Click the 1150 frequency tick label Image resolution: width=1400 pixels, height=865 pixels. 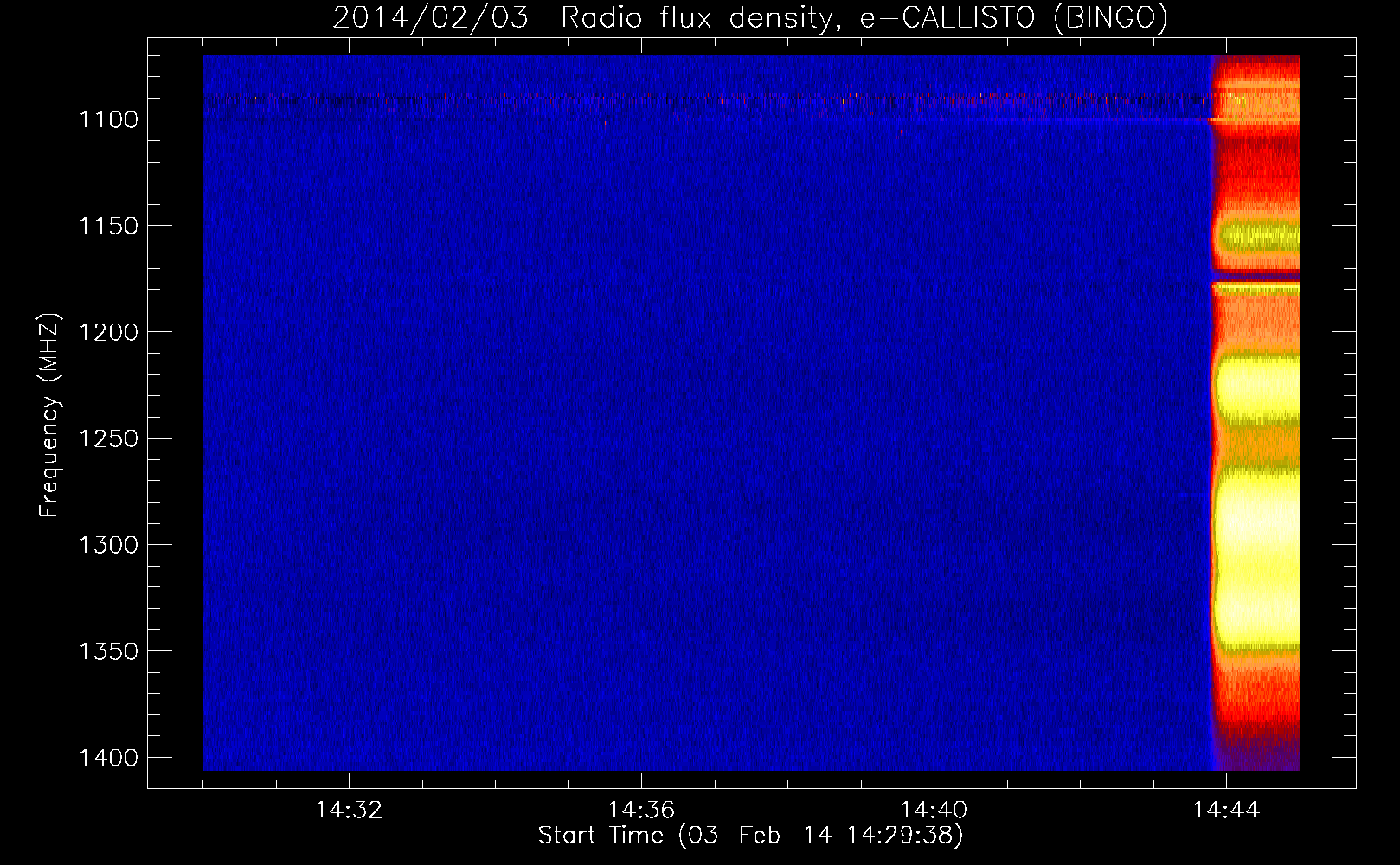tap(108, 226)
